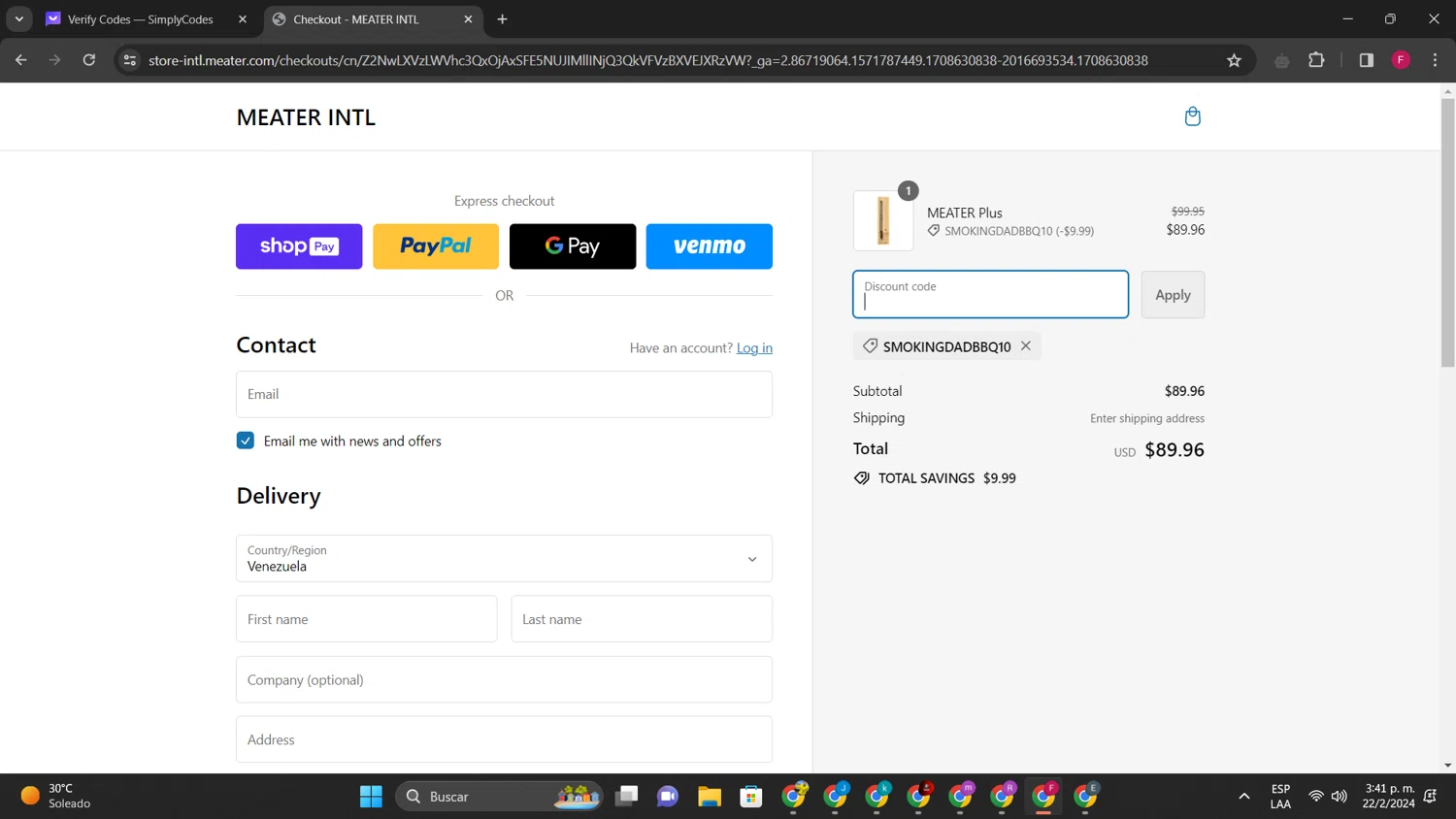Viewport: 1456px width, 819px height.
Task: Close the Verify Codes tab
Action: (x=243, y=19)
